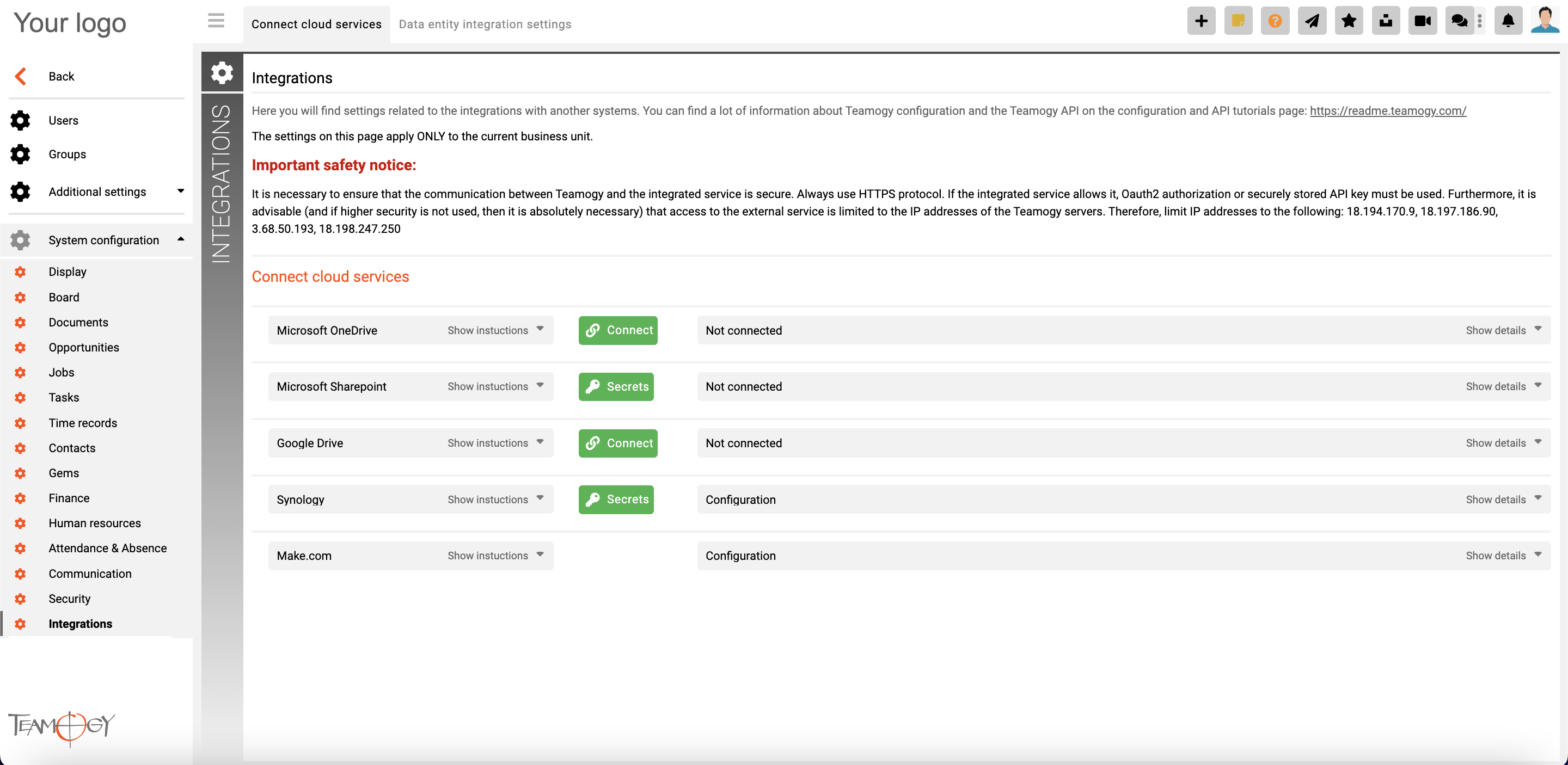Screen dimensions: 1568x765
Task: Click the gear icon next to Users
Action: tap(20, 120)
